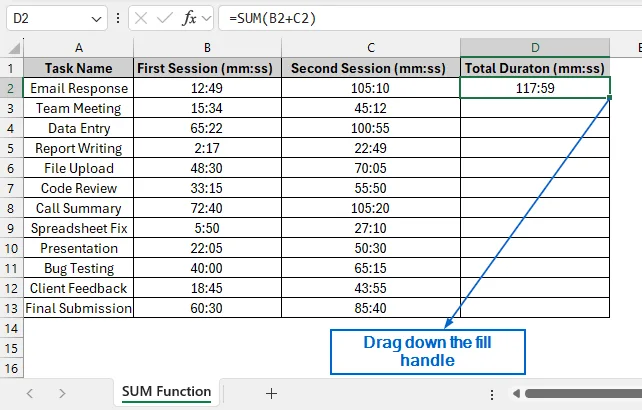Select cell with value 43:55
Screen dimensions: 642x410
(371, 288)
